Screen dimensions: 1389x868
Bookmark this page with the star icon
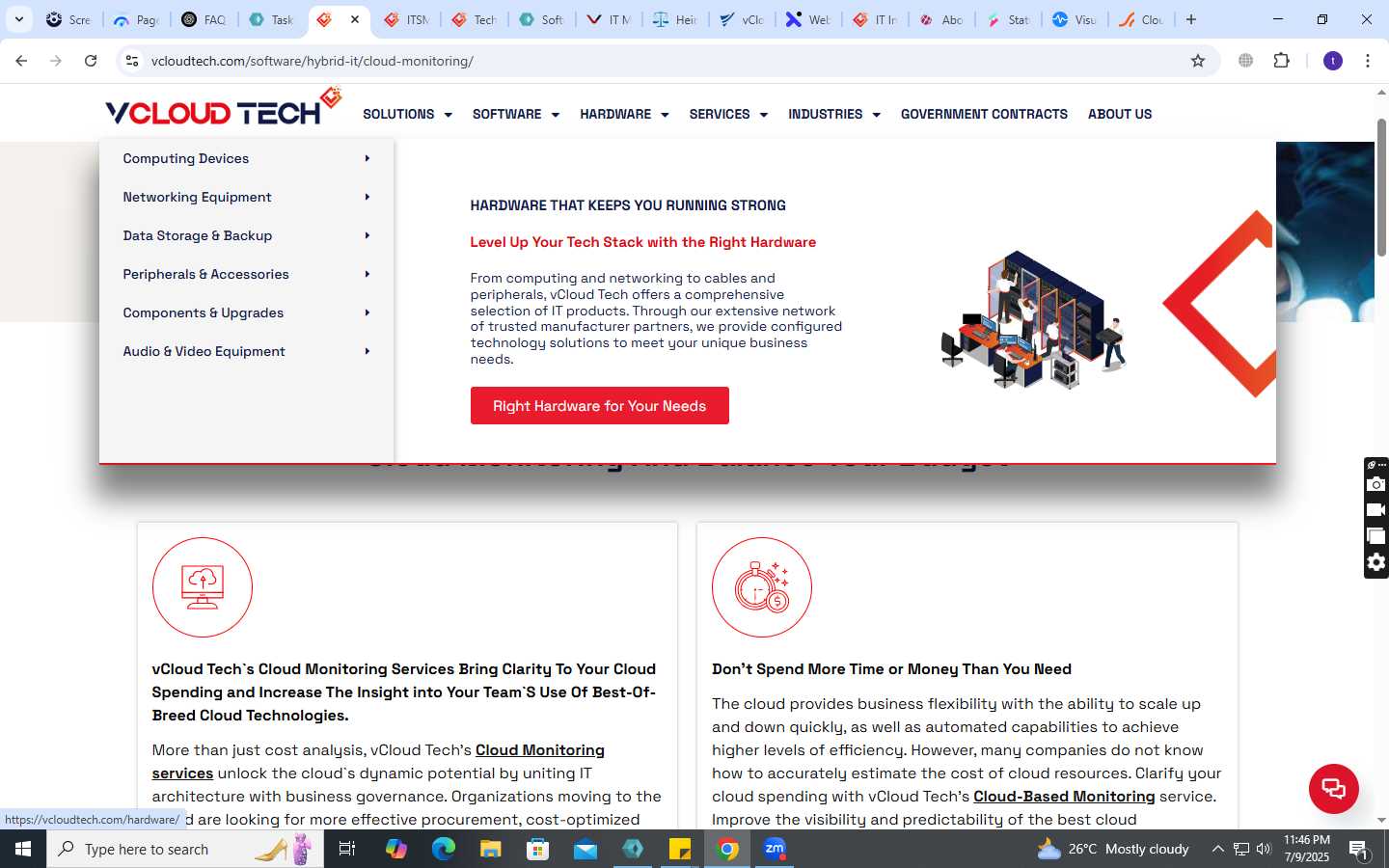[x=1198, y=61]
